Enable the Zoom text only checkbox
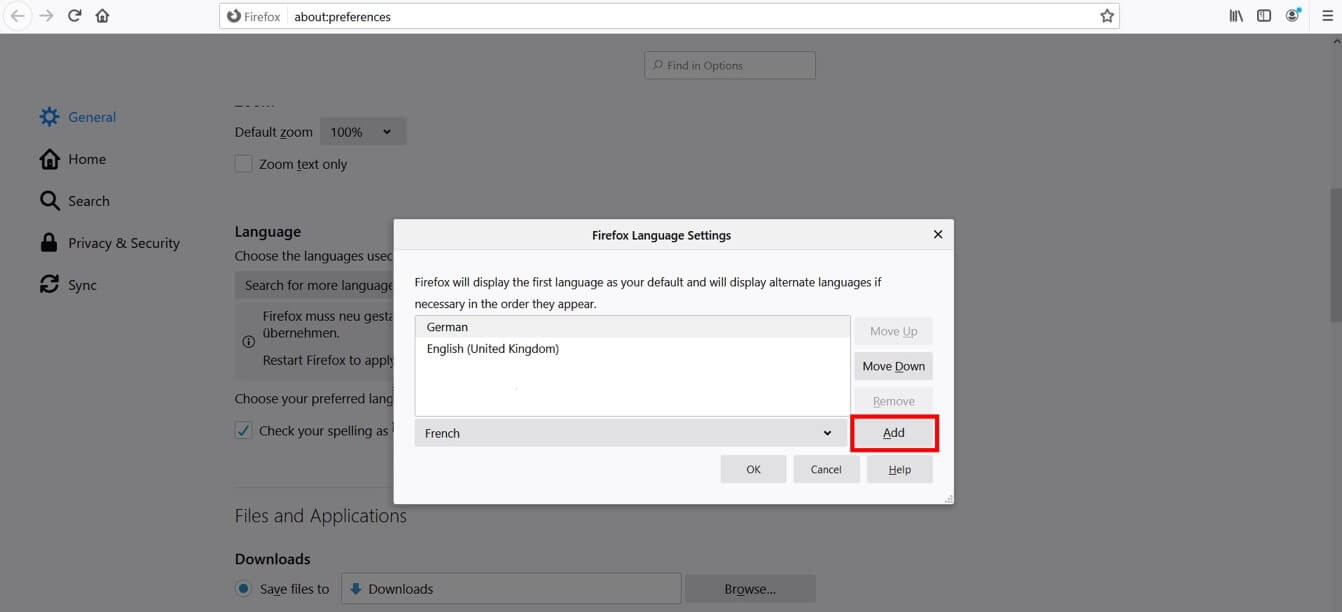 pos(243,164)
